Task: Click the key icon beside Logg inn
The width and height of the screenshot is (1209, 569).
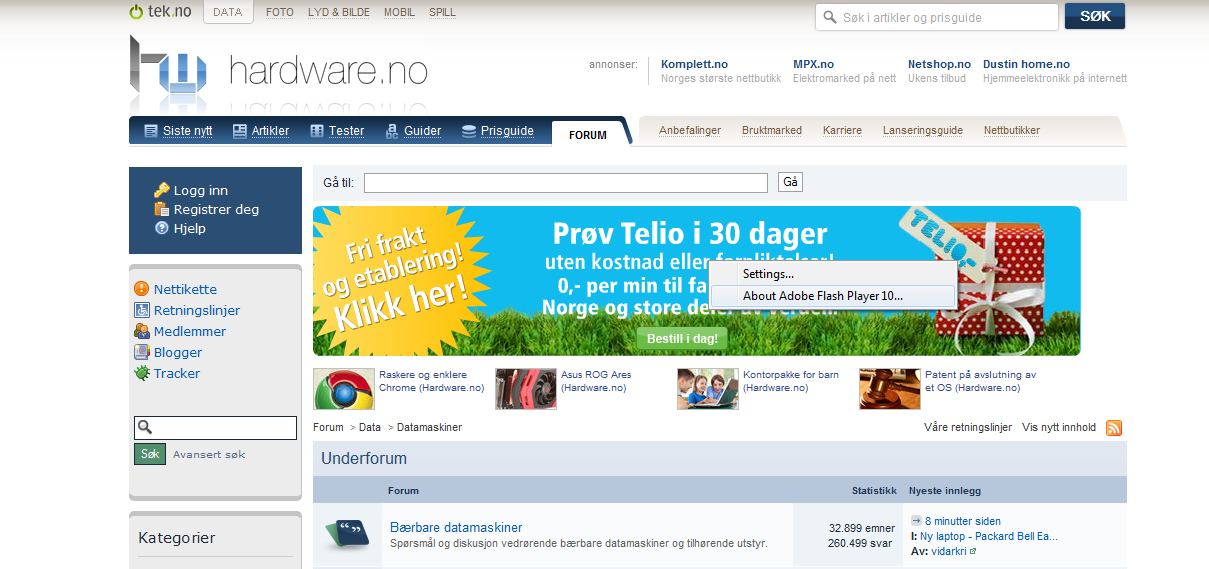Action: (x=161, y=190)
